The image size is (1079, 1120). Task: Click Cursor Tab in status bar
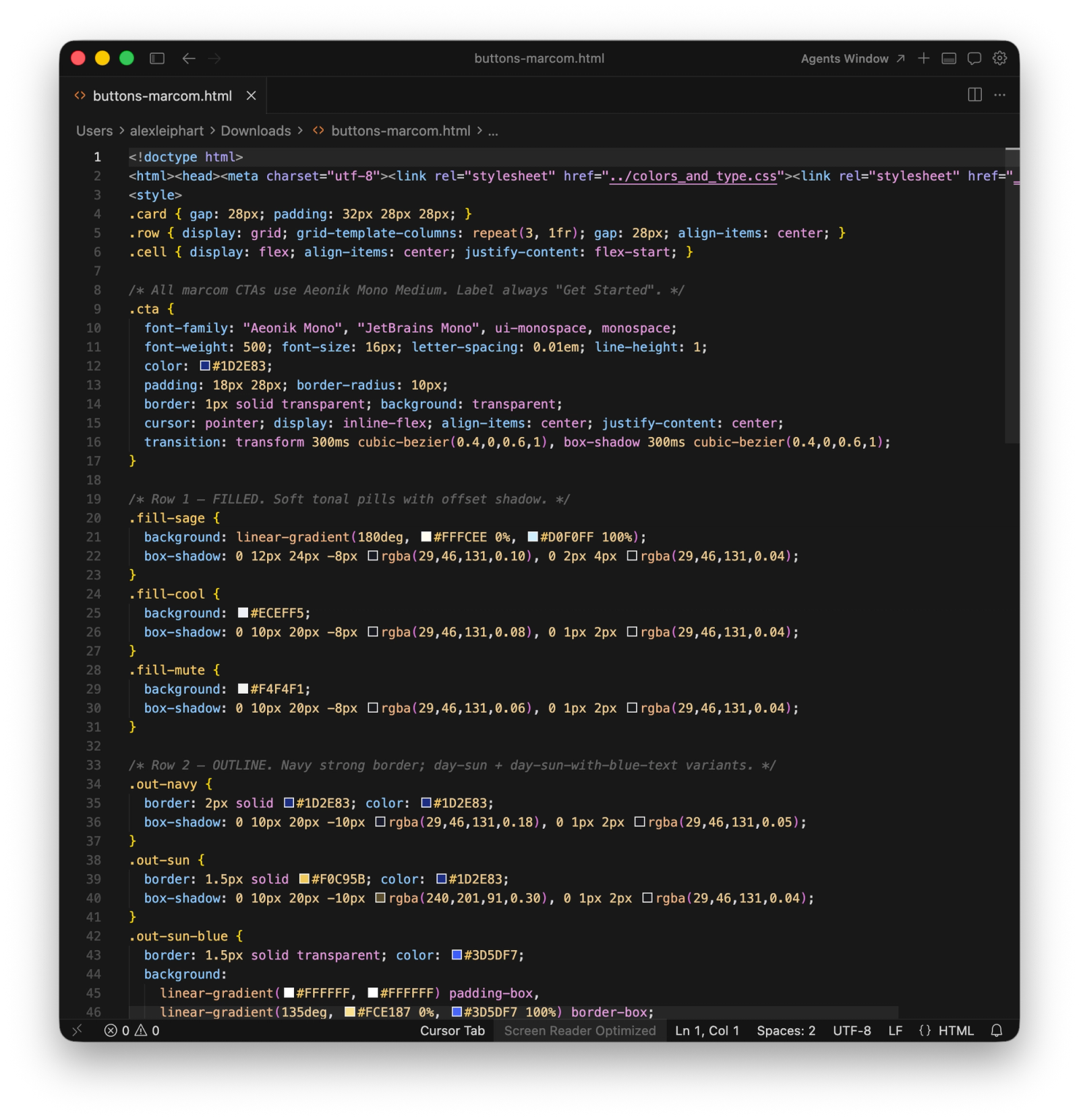click(452, 1030)
